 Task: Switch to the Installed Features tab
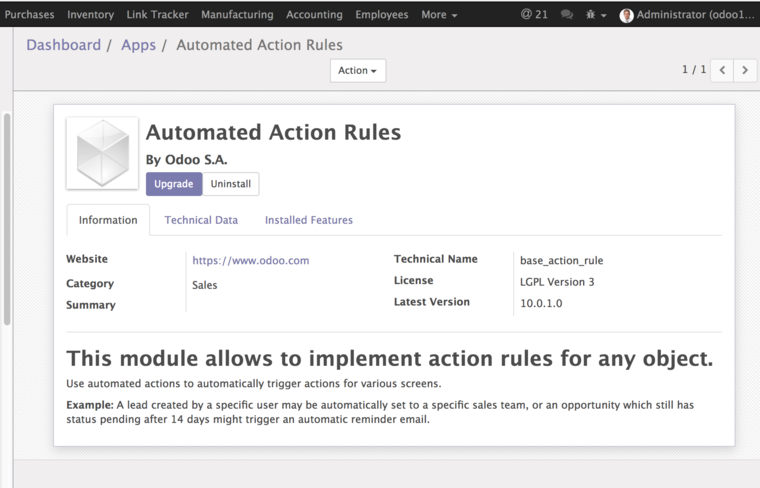(309, 220)
